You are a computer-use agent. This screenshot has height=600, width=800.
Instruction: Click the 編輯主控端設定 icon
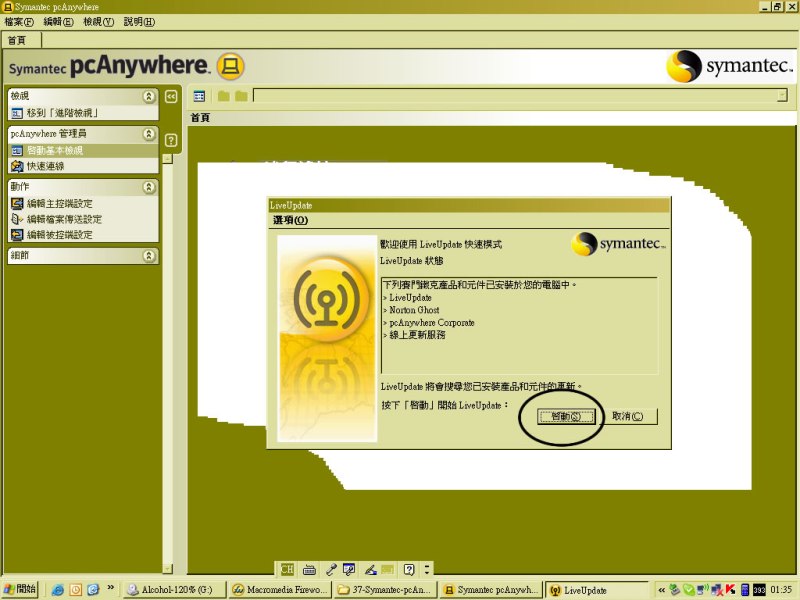click(17, 204)
